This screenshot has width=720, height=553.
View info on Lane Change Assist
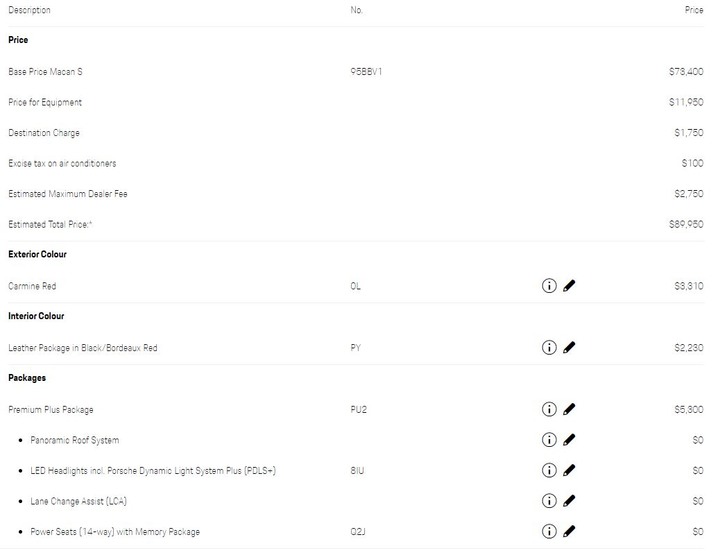(x=549, y=501)
